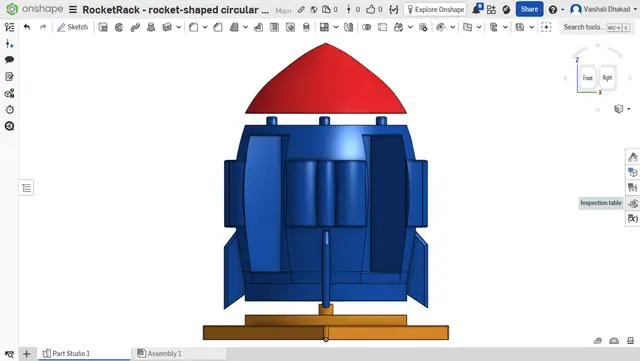Image resolution: width=640 pixels, height=361 pixels.
Task: Open the Help menu
Action: 556,9
